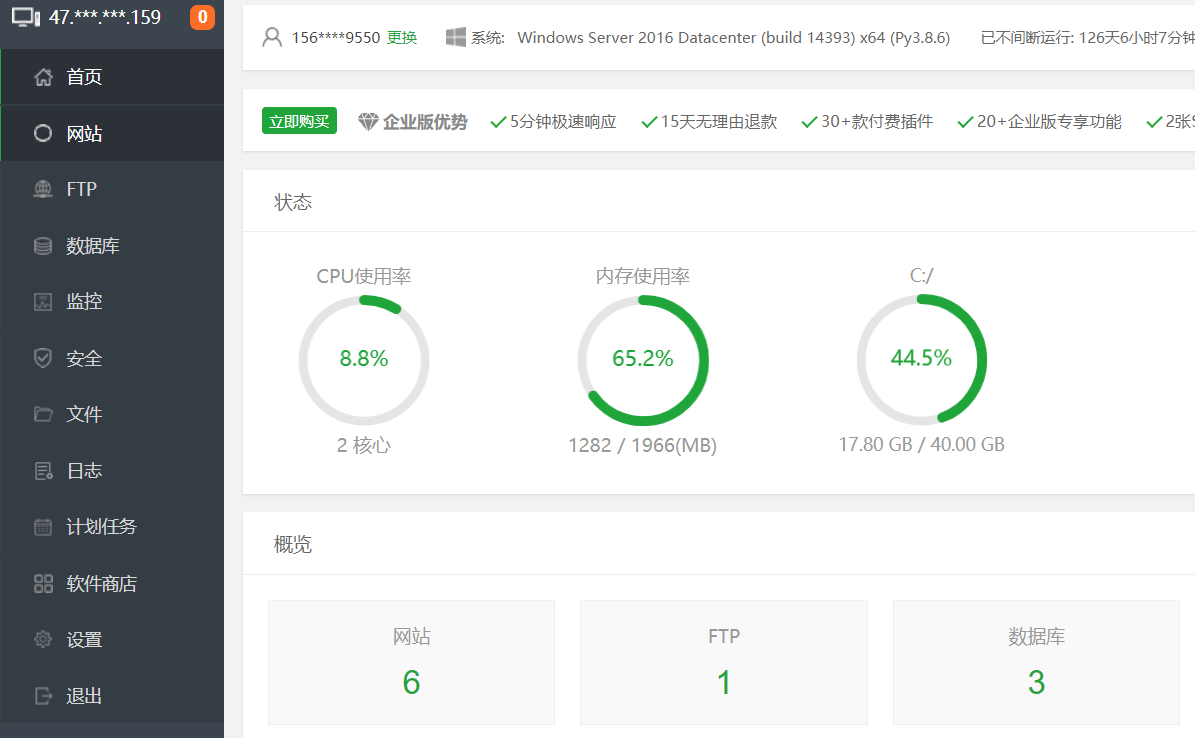Click the files folder icon
The image size is (1195, 738).
(43, 414)
